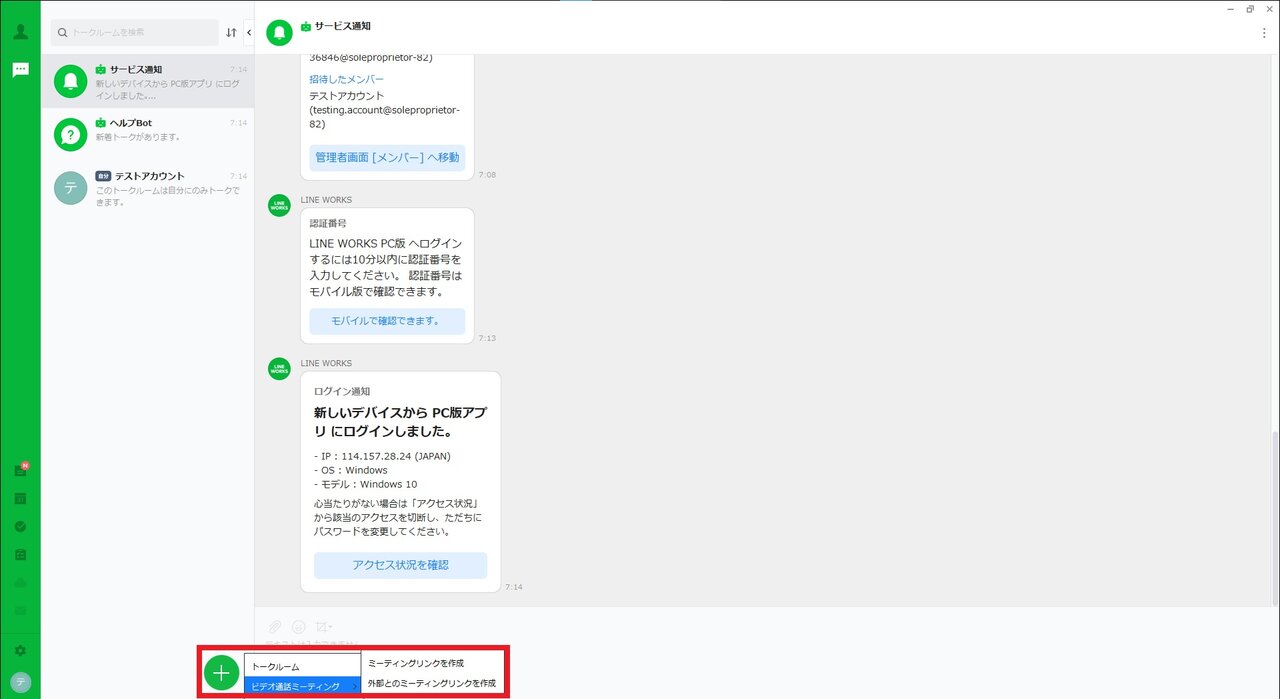The image size is (1280, 699).
Task: Click the アクセス状況を確認 button
Action: click(x=400, y=565)
